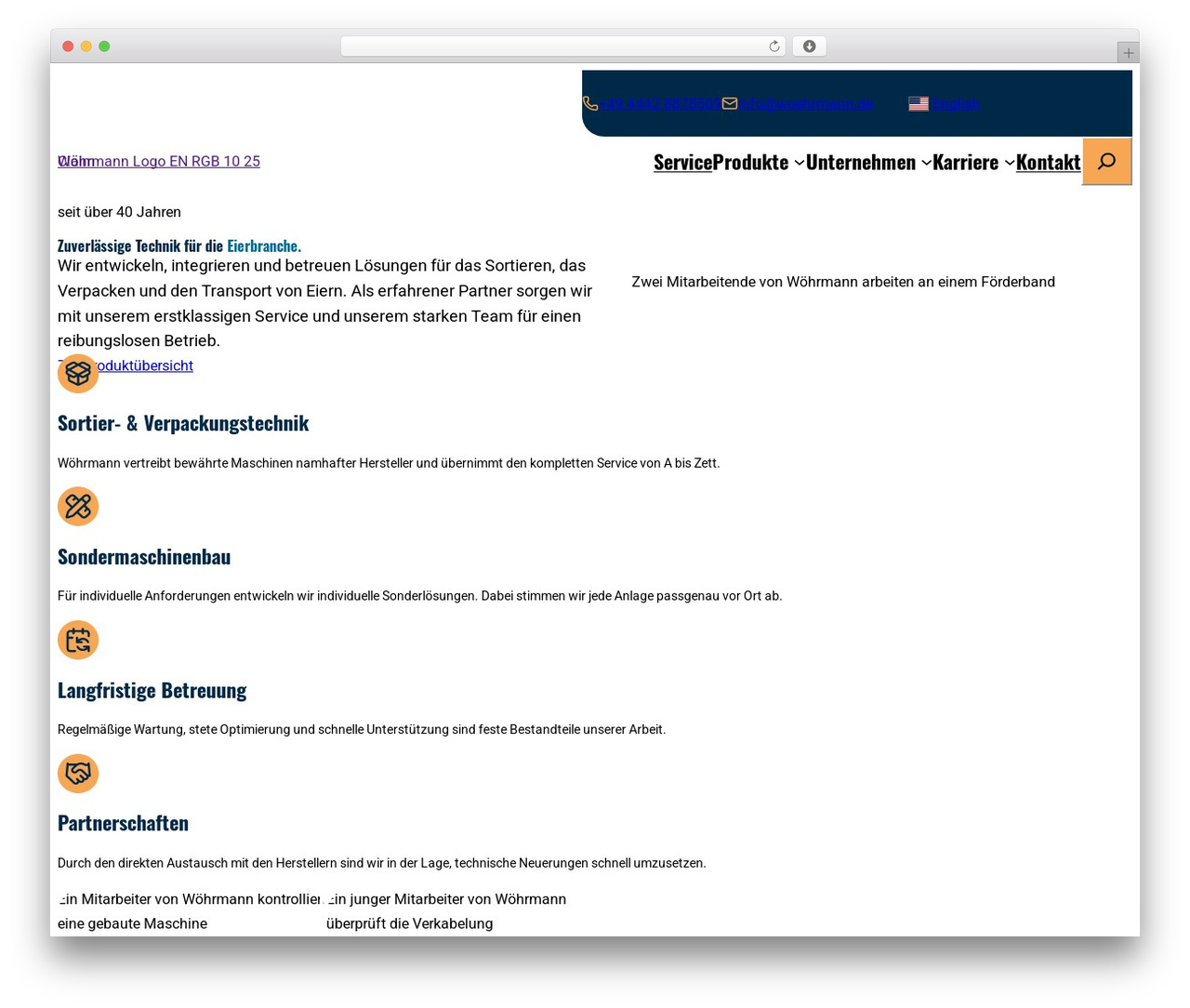Open the Karriere menu item
The width and height of the screenshot is (1190, 1008).
[x=966, y=162]
